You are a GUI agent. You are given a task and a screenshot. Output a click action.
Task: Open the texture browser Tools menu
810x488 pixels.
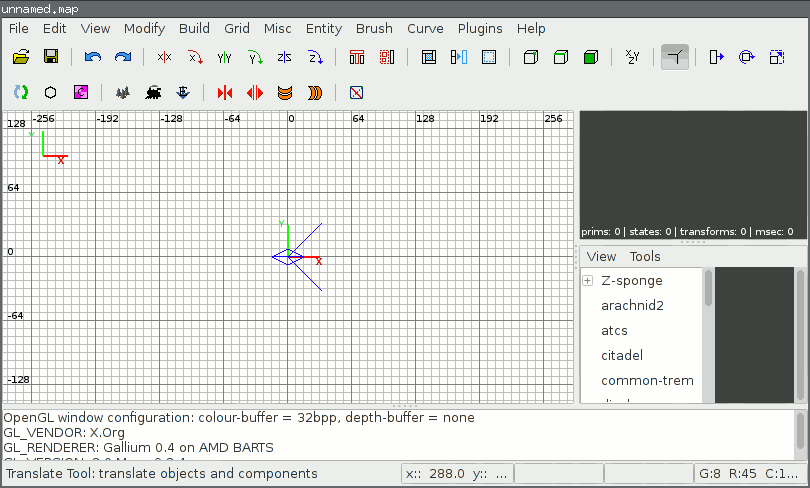point(645,257)
